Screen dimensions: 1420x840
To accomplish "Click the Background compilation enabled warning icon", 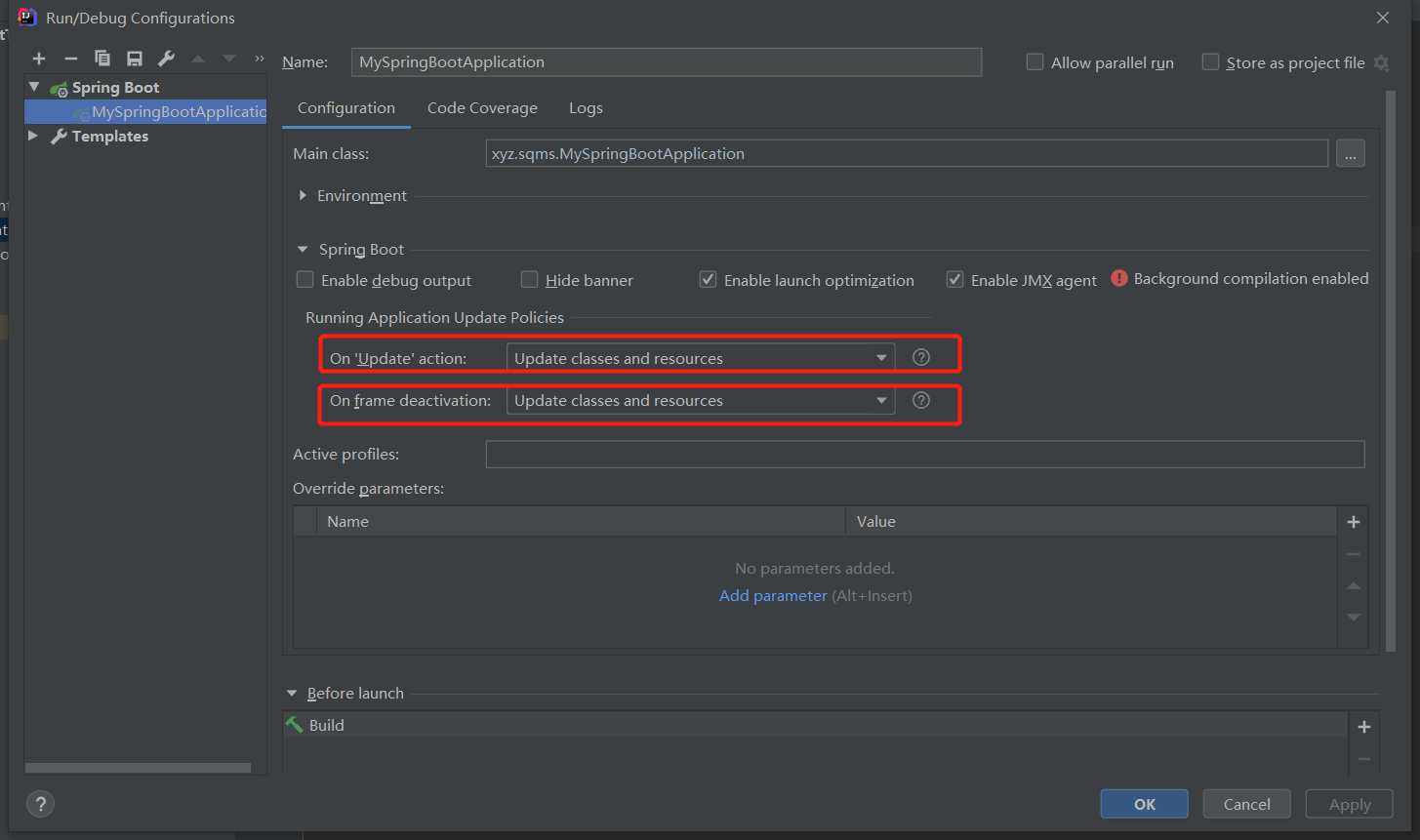I will click(x=1119, y=278).
